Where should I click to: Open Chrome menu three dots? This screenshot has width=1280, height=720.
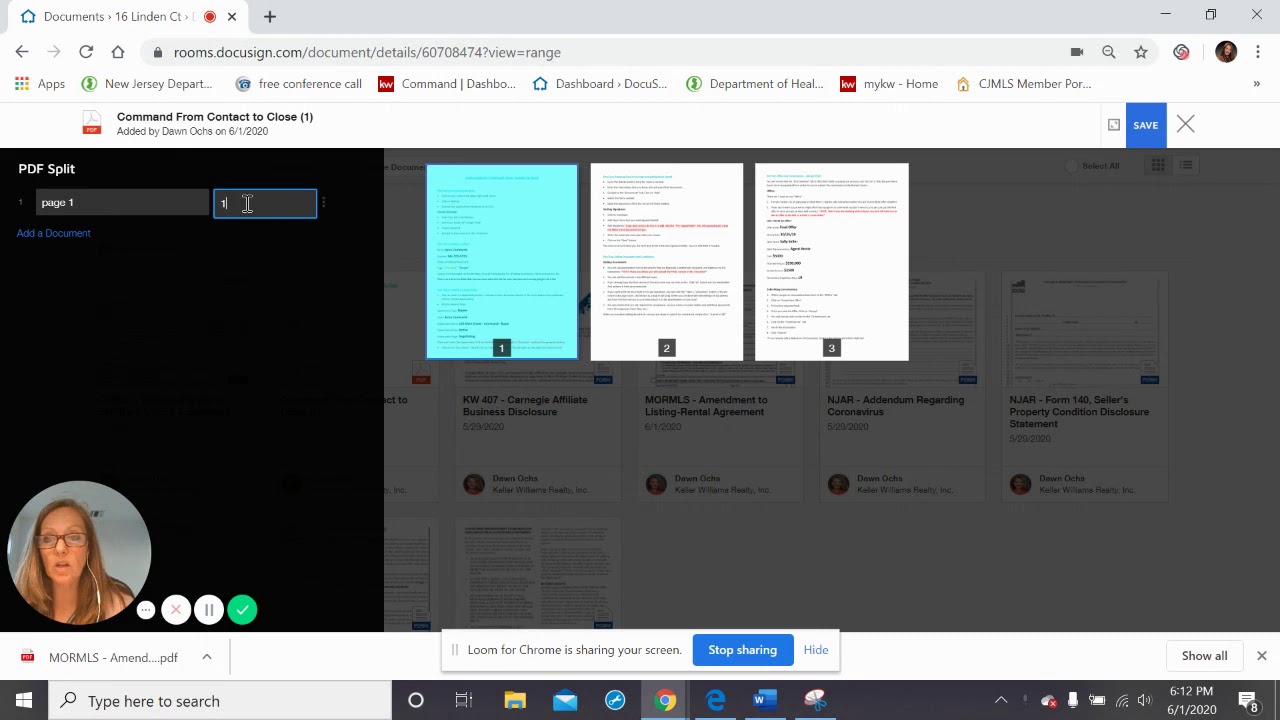[x=1258, y=52]
